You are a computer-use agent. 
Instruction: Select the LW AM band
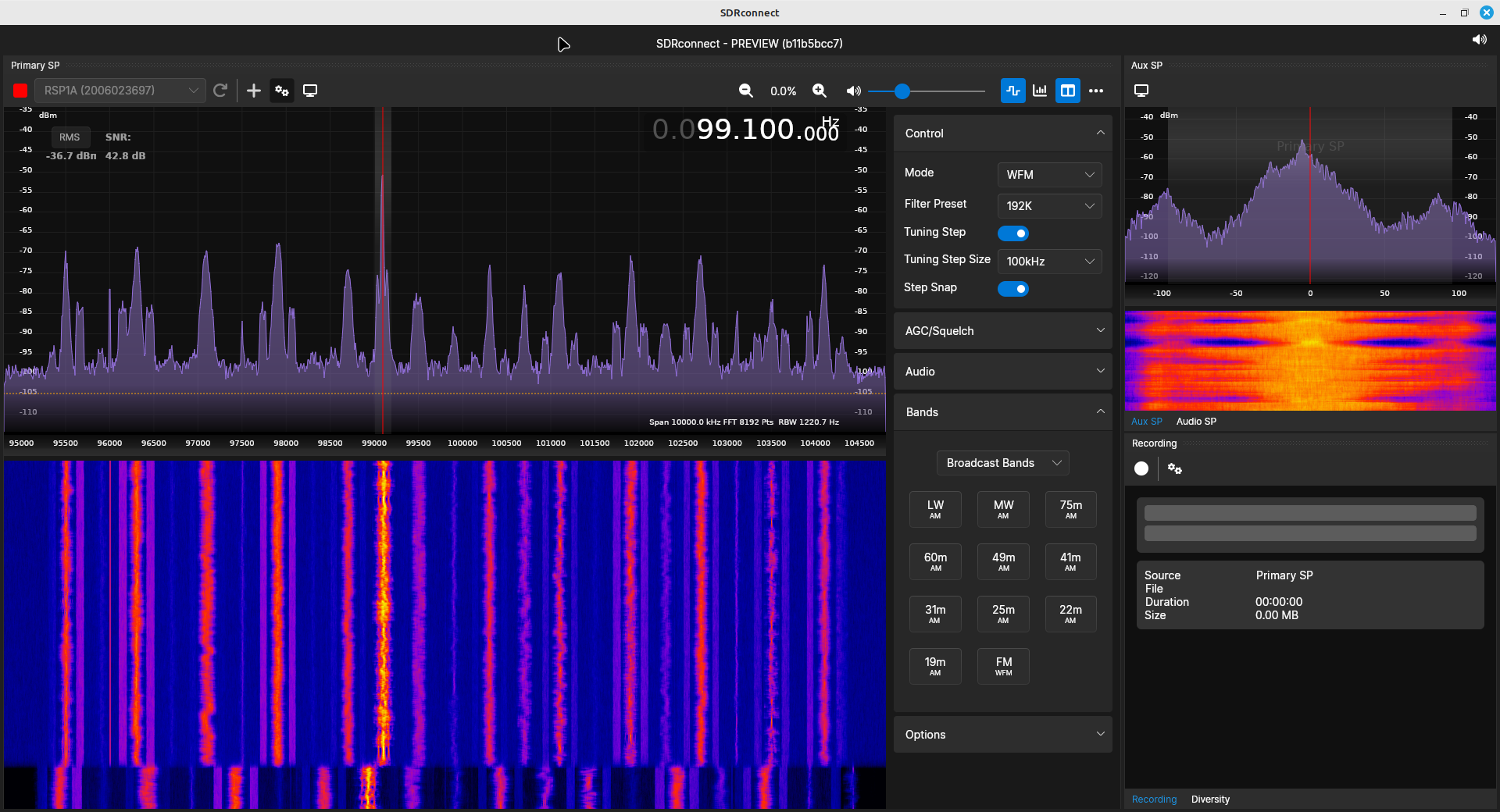pos(935,509)
